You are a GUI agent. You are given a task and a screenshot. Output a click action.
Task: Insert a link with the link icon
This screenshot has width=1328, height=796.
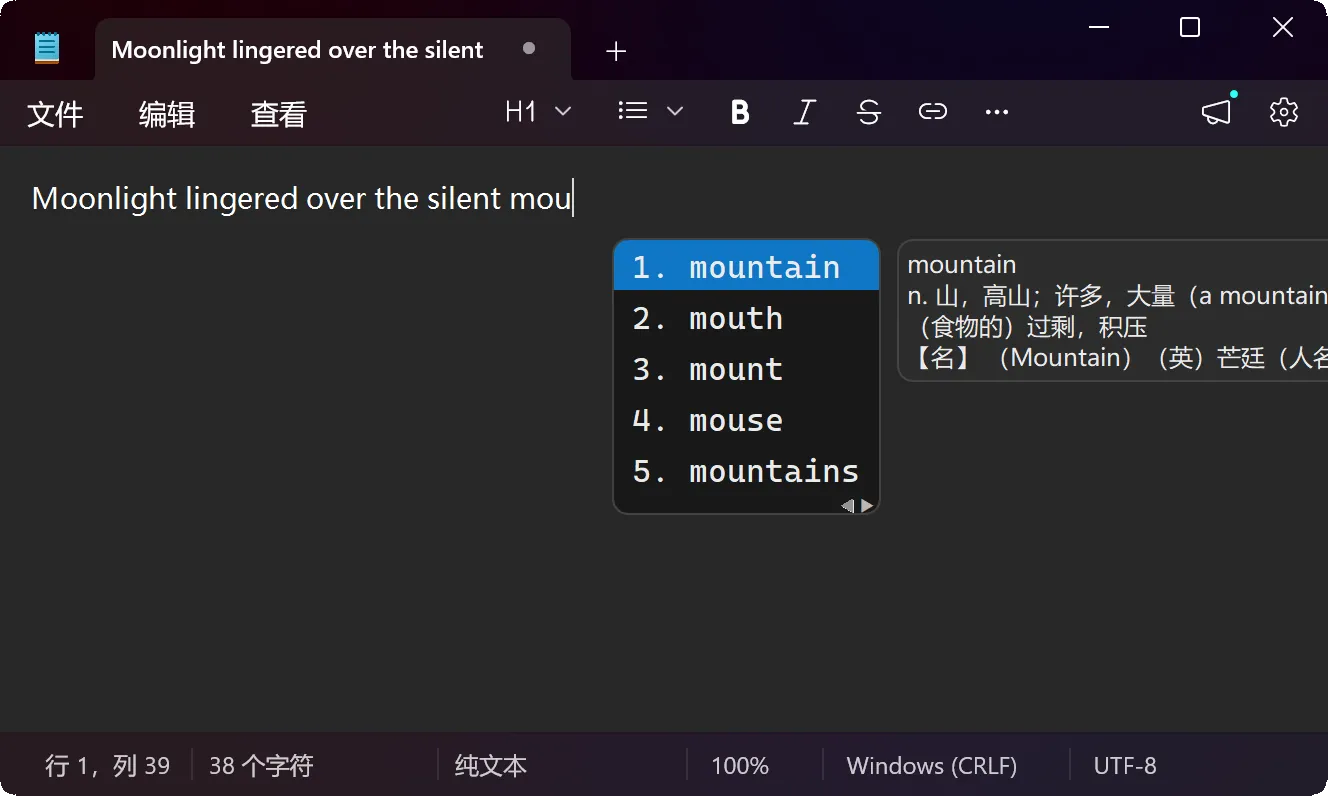coord(933,112)
